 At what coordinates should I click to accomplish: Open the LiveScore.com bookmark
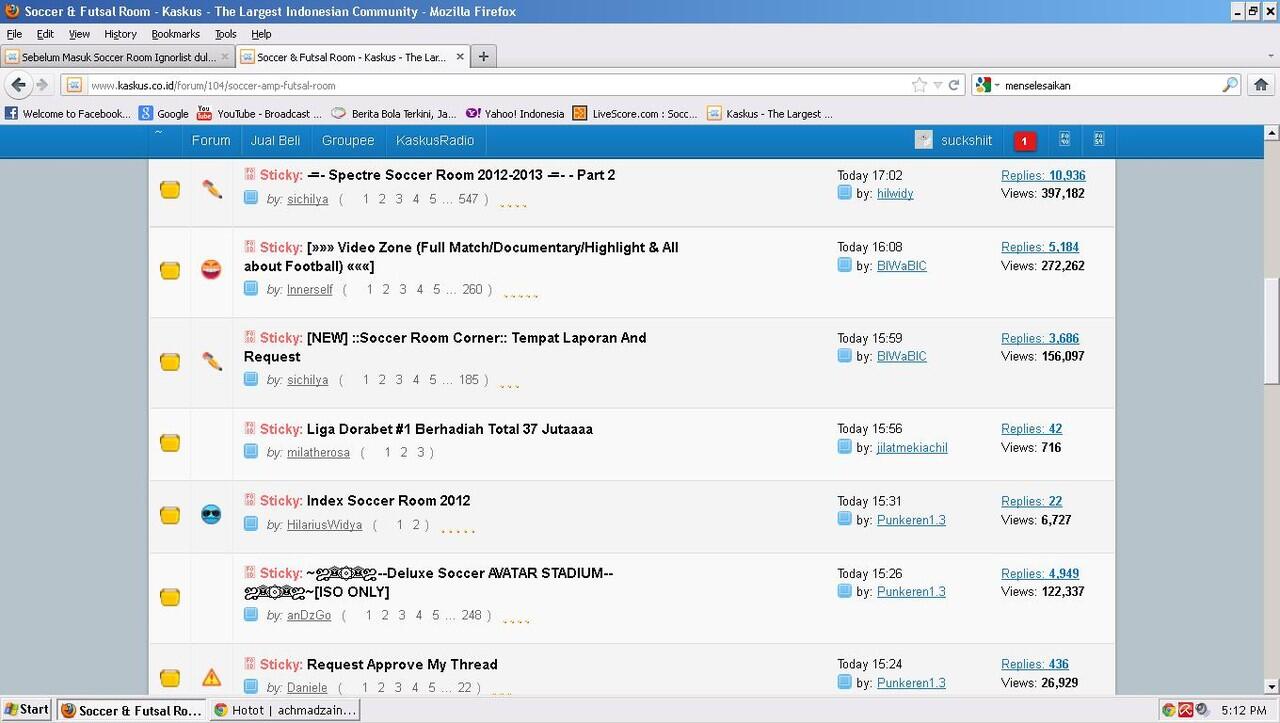636,114
